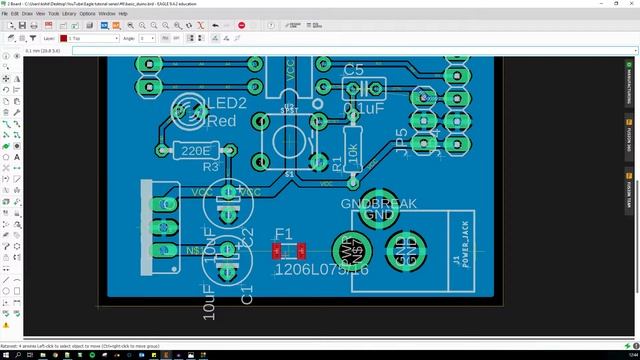Select the Ripup tool
Screen dimensions: 640x360
coord(17,124)
